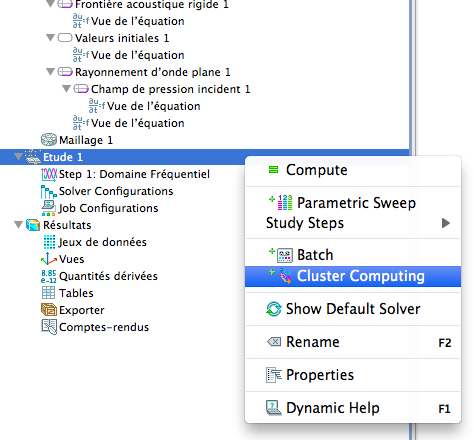Click the Maillage 1 mesh icon
Viewport: 474px width, 440px height.
49,140
